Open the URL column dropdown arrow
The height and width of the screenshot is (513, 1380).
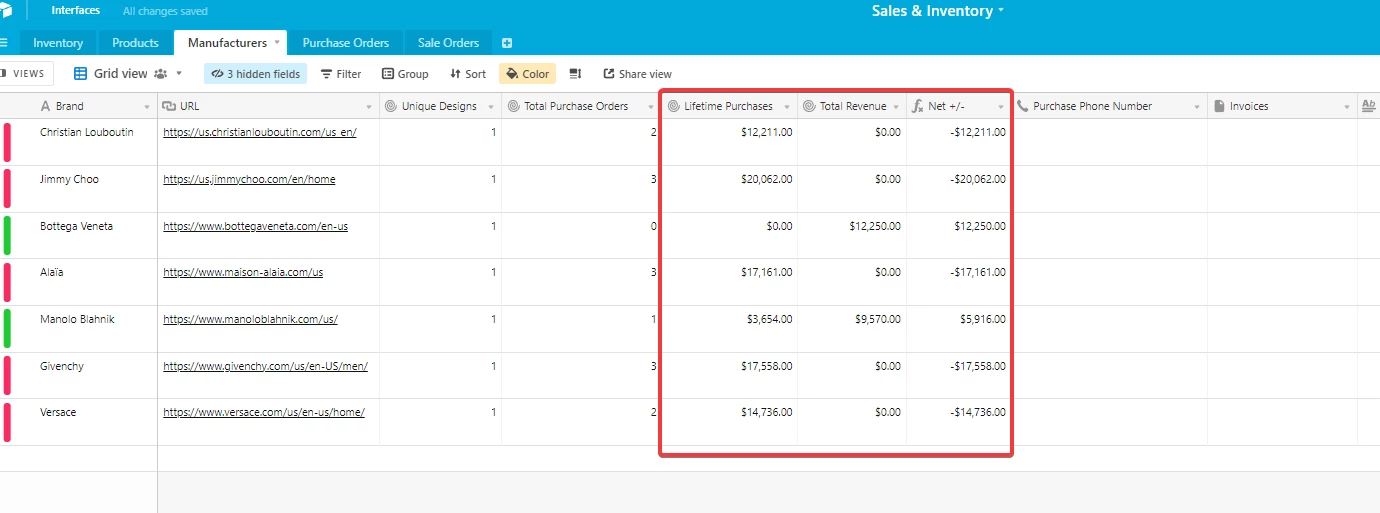(x=370, y=107)
